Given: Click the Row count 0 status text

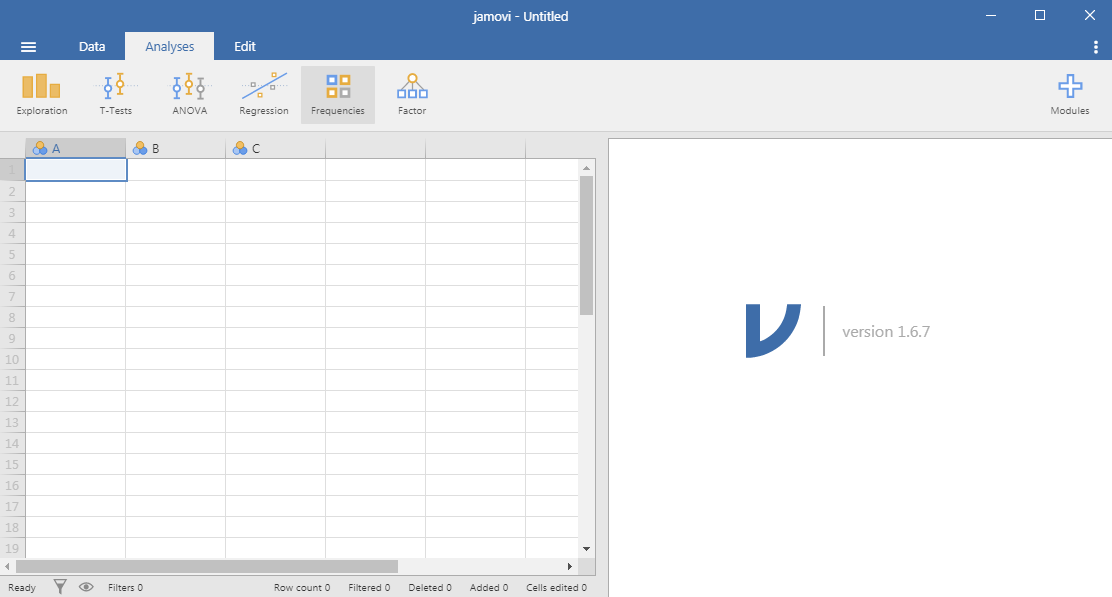Looking at the screenshot, I should point(302,588).
